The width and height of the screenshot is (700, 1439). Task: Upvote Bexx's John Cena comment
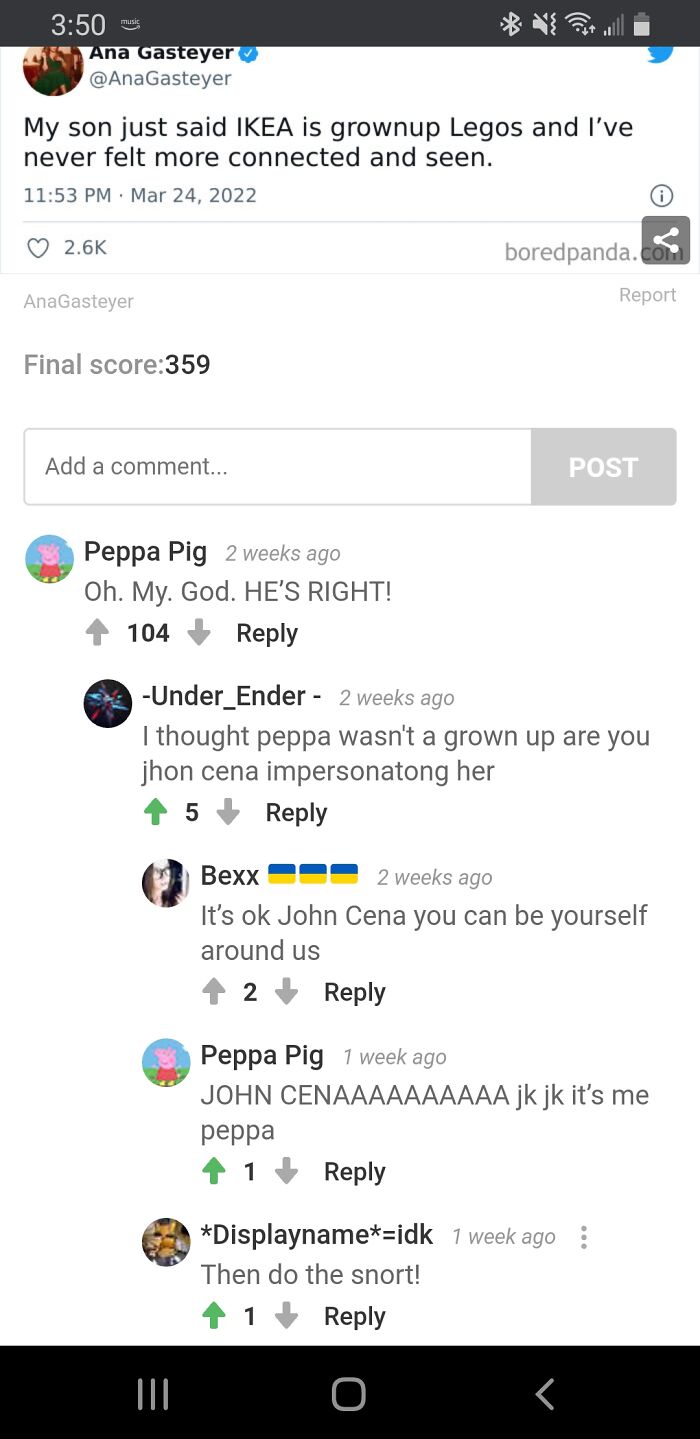click(x=213, y=992)
